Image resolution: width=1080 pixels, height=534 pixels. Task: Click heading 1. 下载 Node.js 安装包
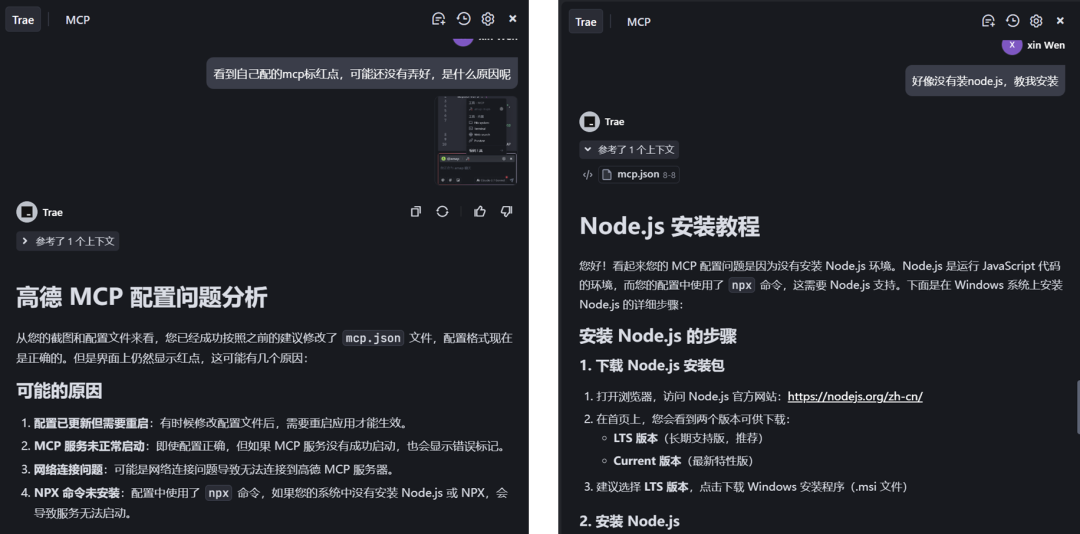(x=652, y=365)
